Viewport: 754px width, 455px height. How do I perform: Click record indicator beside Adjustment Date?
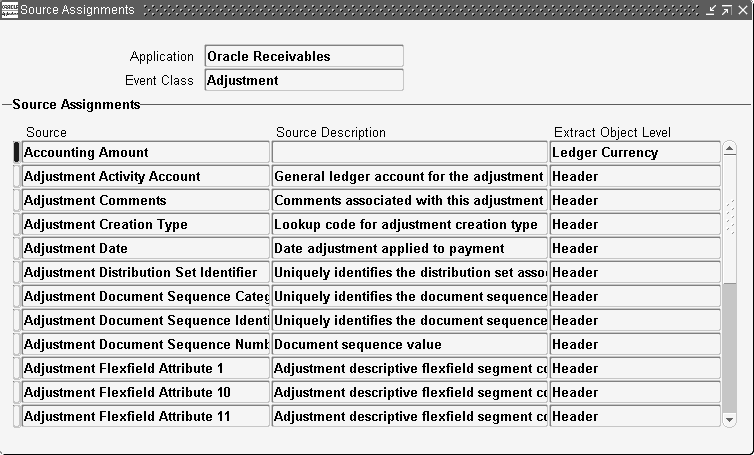17,248
